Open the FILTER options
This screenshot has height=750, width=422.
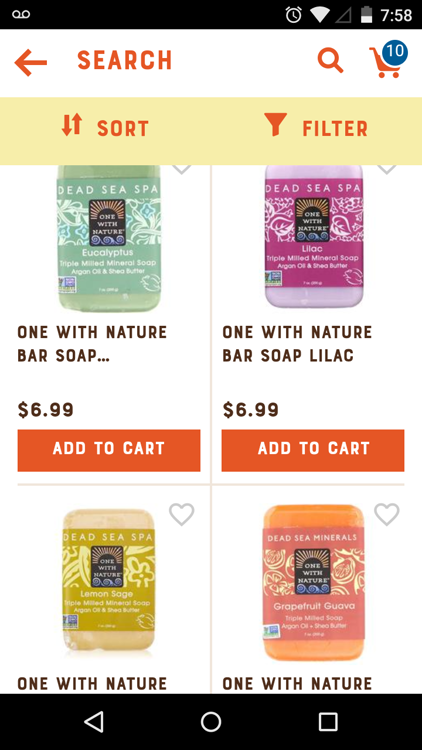coord(316,128)
